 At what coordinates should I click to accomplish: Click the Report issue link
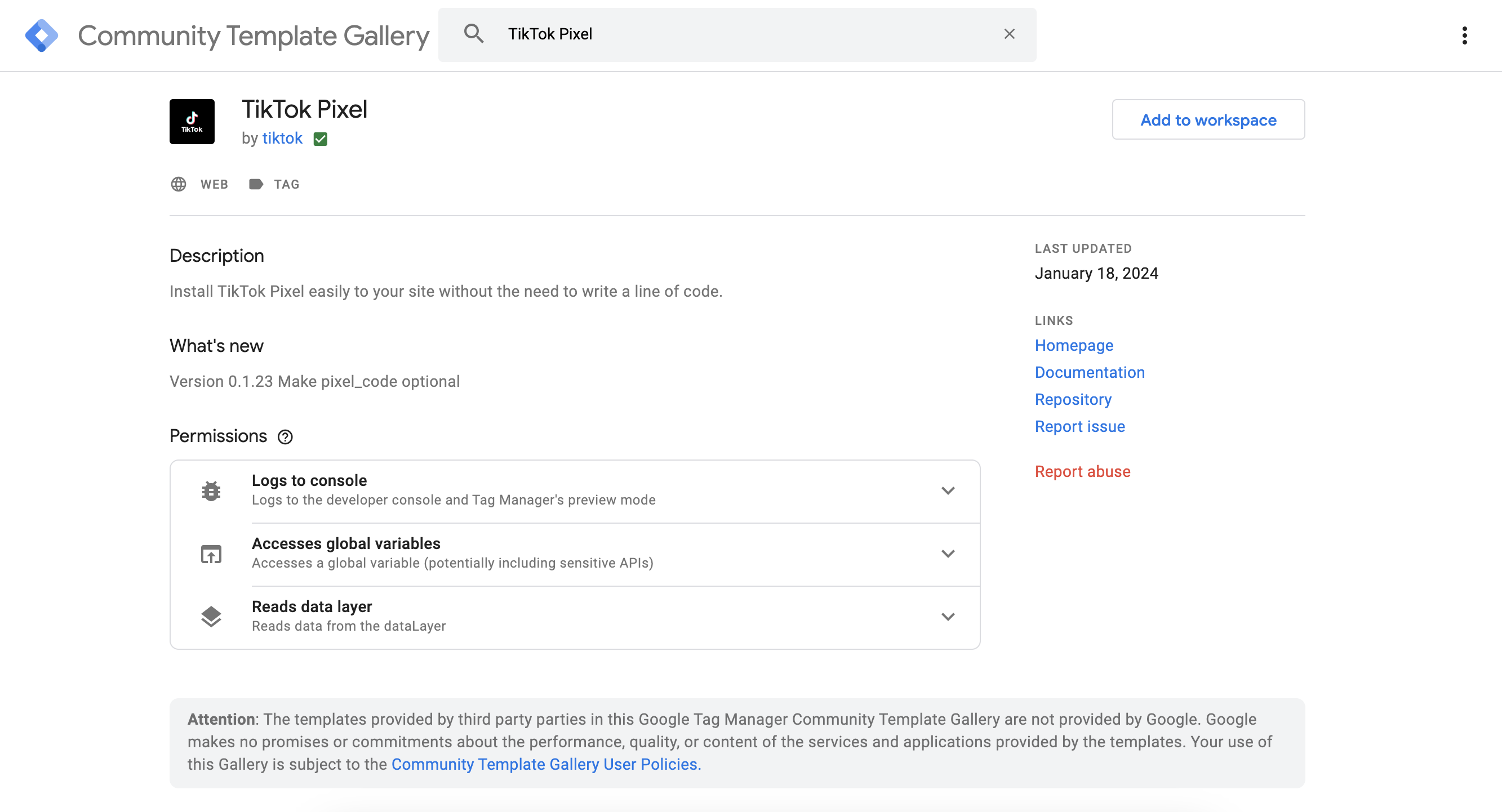point(1080,426)
